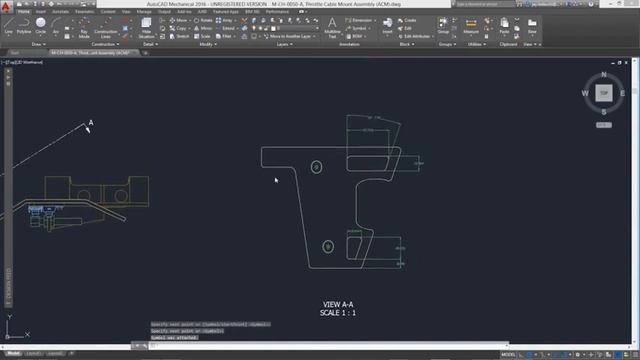Click the search keyword field
The height and width of the screenshot is (360, 640).
tap(484, 4)
